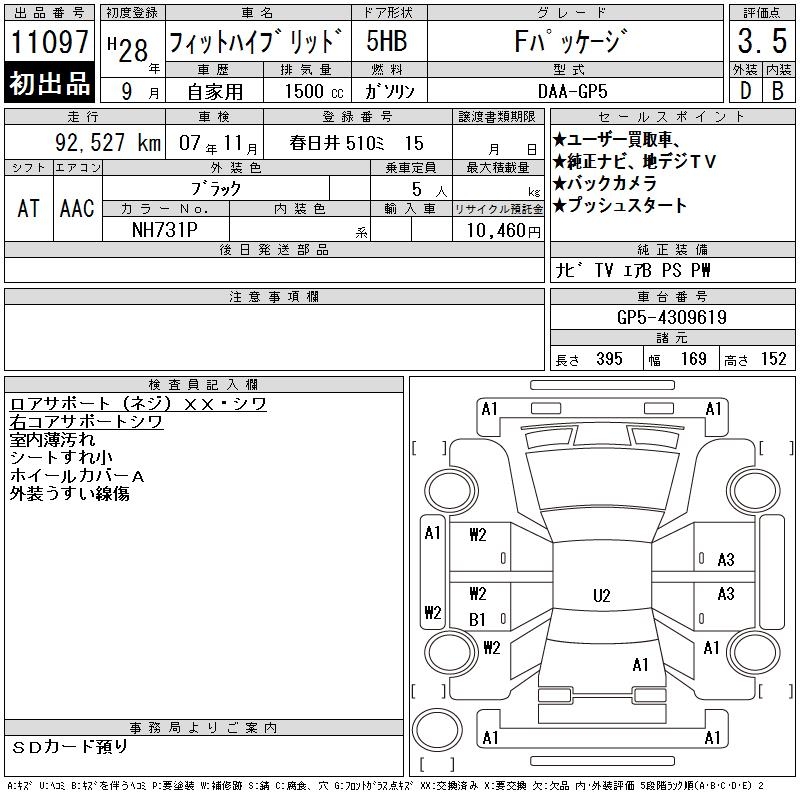The image size is (800, 800).
Task: Click the air conditioner value AAC
Action: click(77, 208)
